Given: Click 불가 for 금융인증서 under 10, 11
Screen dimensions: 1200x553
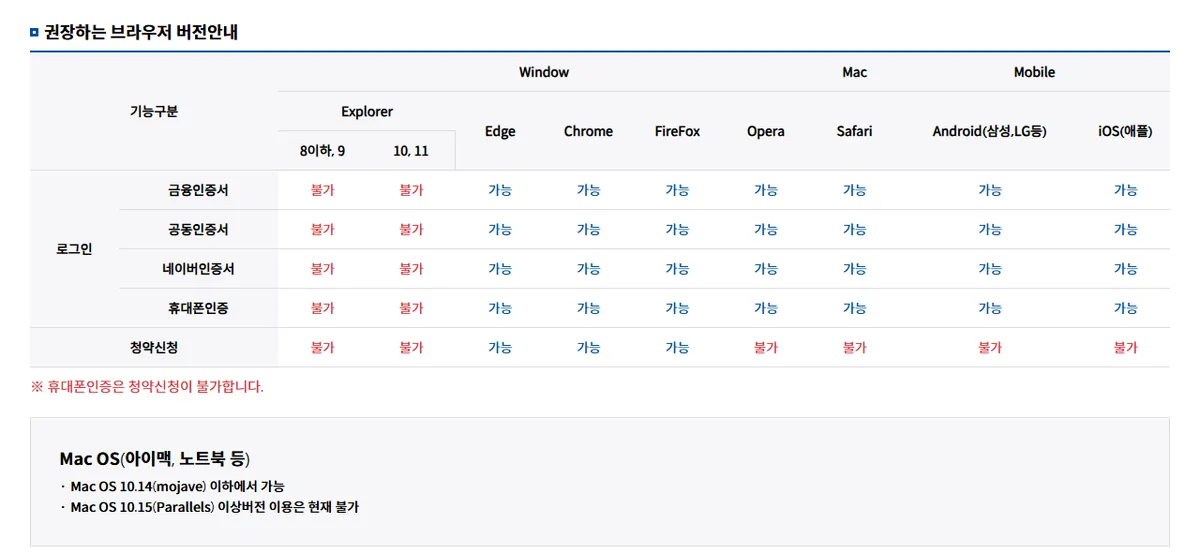Looking at the screenshot, I should [x=411, y=190].
